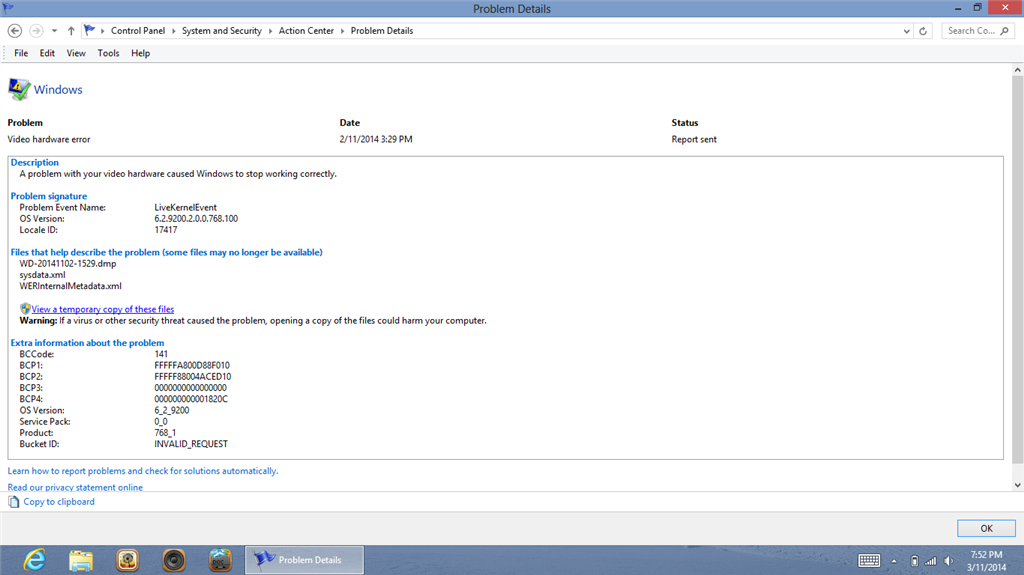Expand chevron after System and Security
The width and height of the screenshot is (1024, 575).
(x=270, y=31)
